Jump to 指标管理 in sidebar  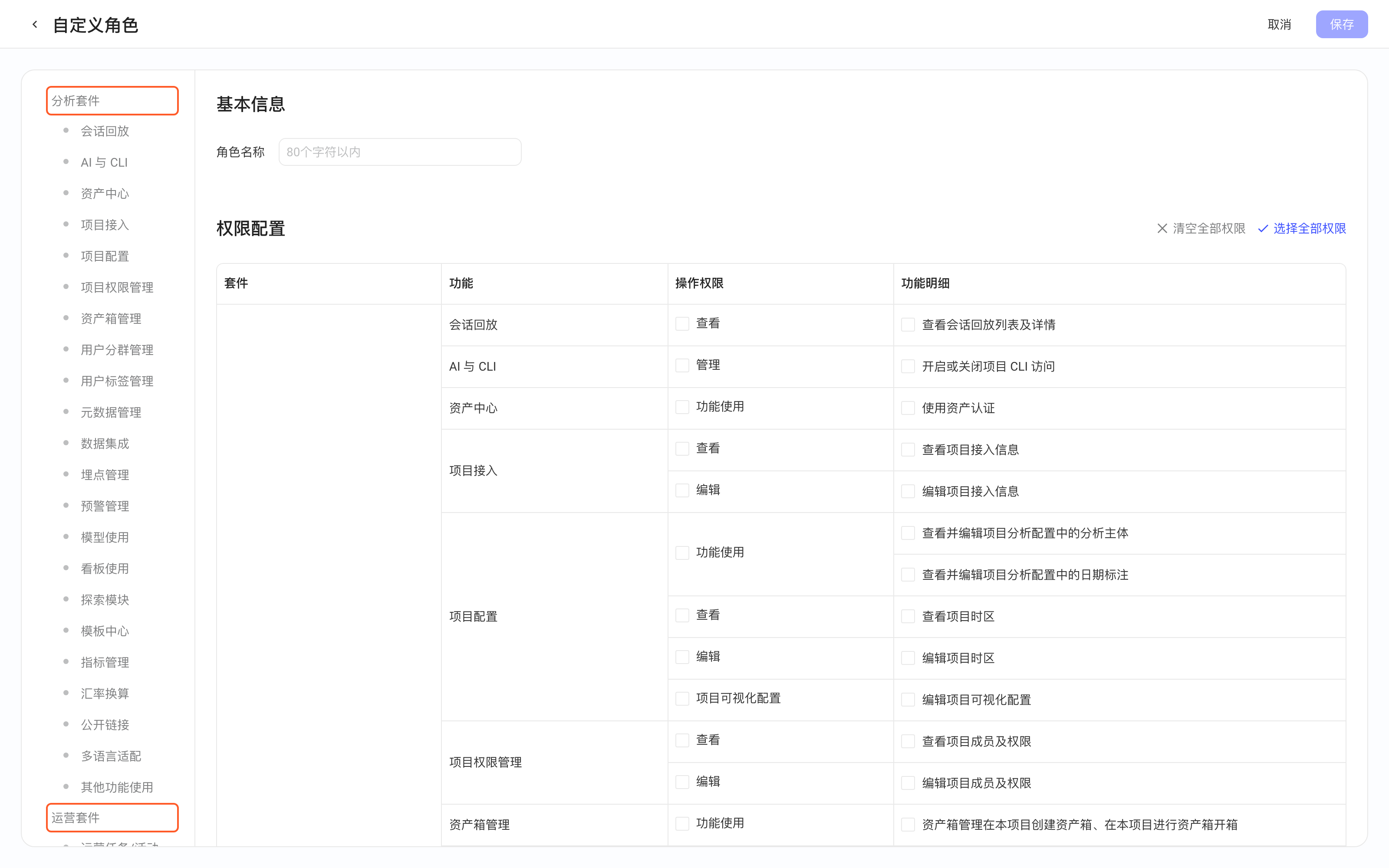(105, 662)
